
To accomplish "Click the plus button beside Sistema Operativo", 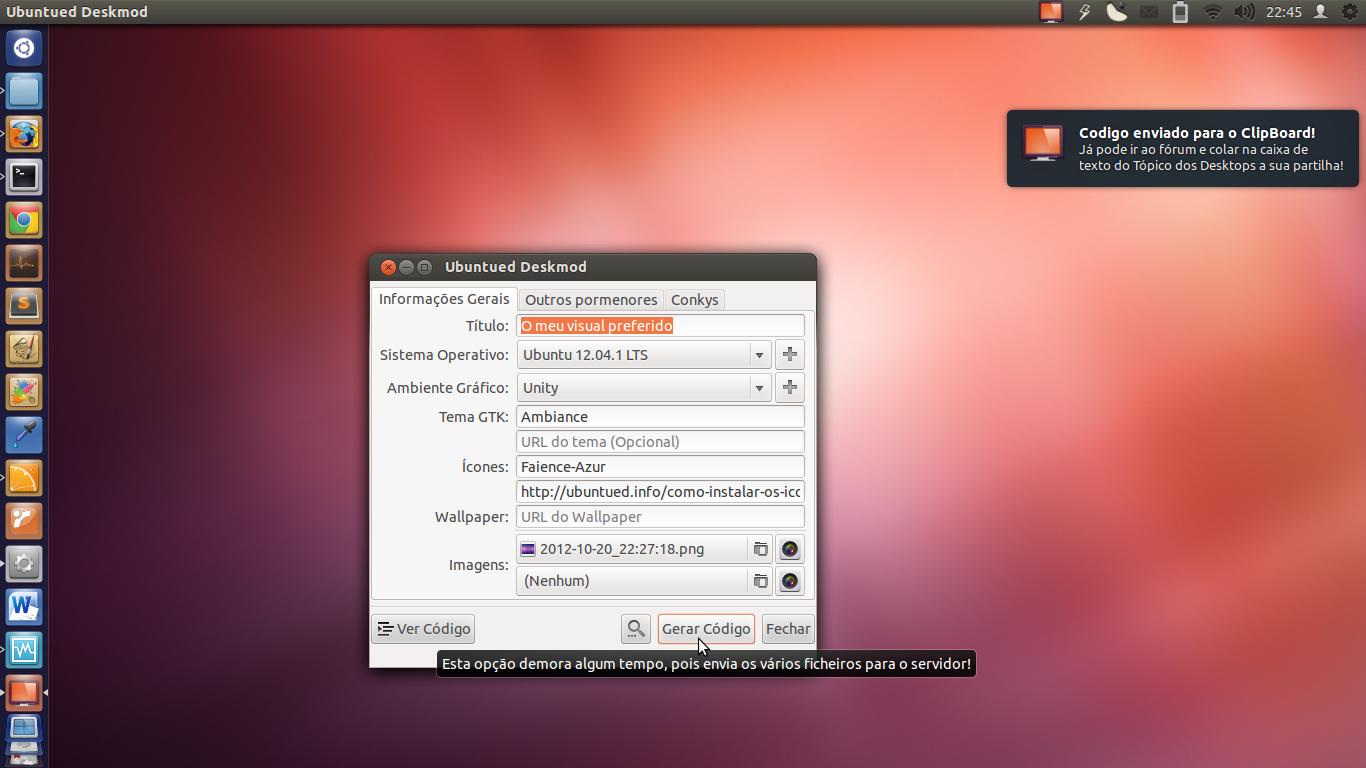I will [789, 355].
